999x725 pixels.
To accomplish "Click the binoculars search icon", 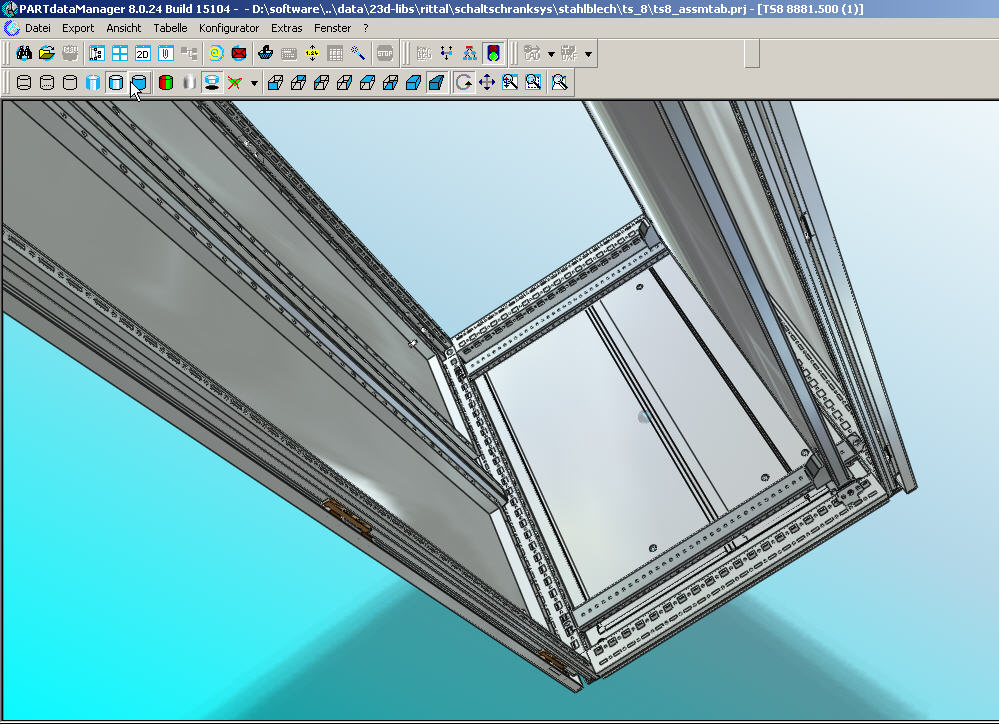I will point(23,53).
